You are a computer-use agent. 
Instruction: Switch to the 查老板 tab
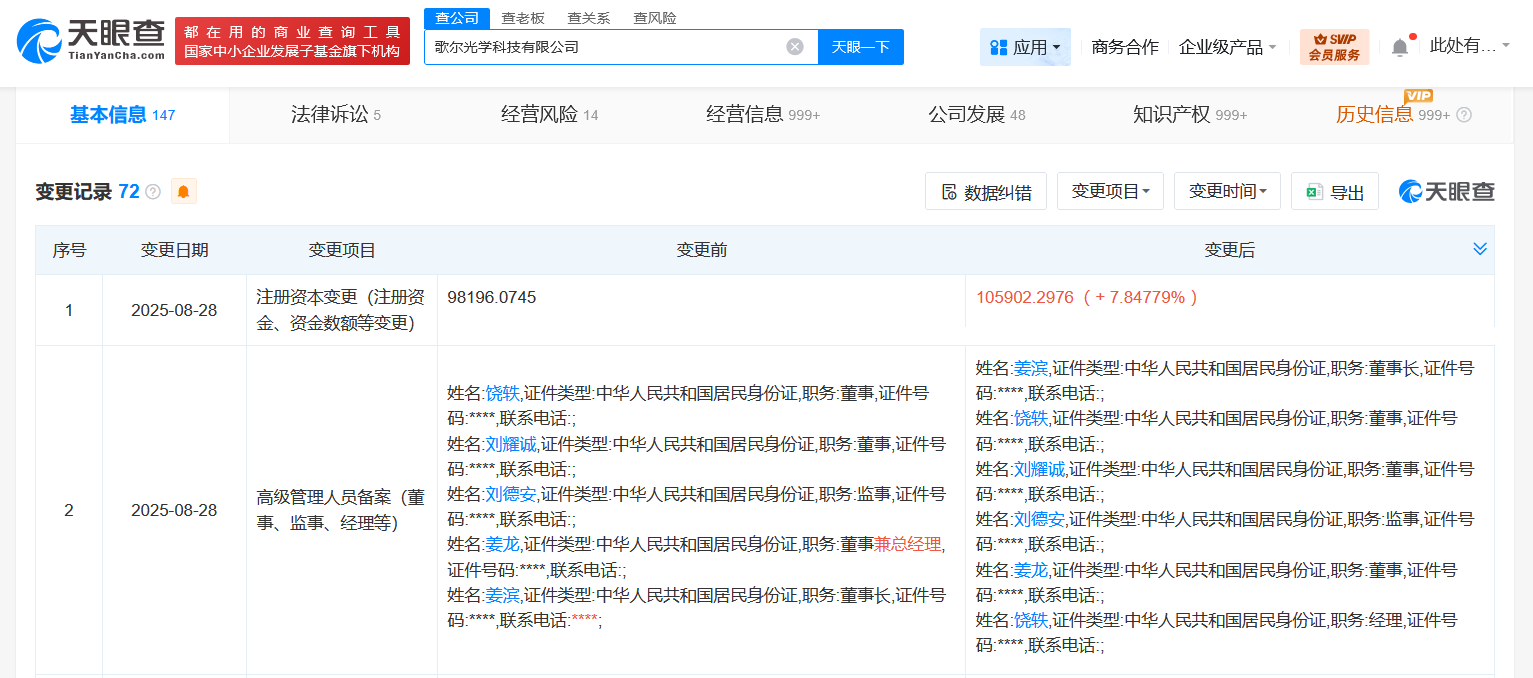coord(521,17)
